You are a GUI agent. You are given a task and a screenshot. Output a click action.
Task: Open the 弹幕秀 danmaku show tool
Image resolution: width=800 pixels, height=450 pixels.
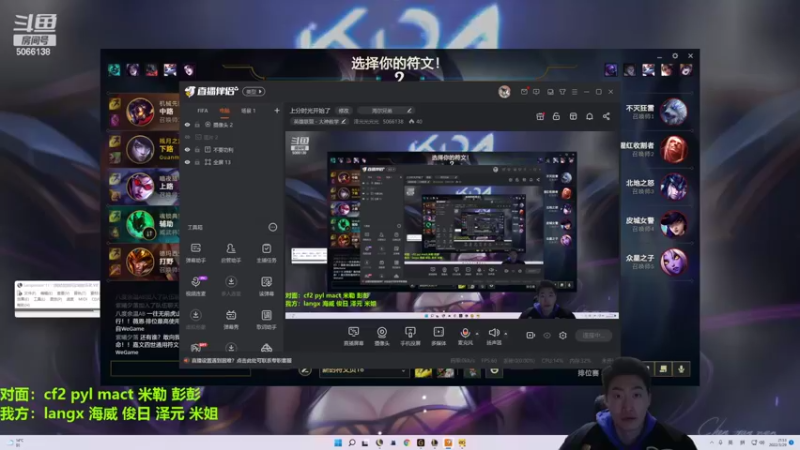[231, 319]
